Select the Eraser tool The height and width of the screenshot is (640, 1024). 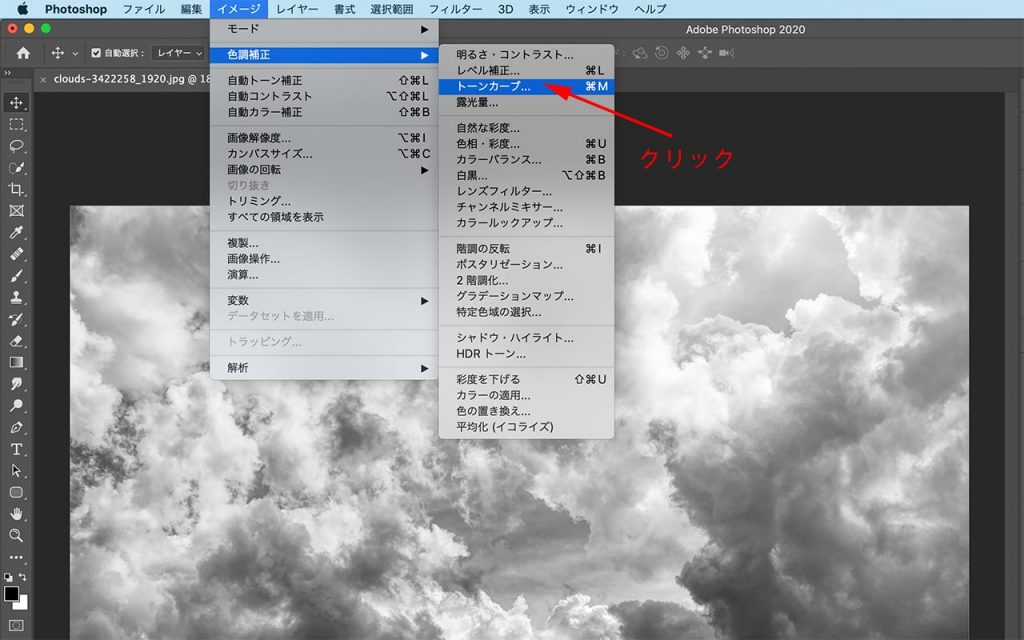(16, 340)
